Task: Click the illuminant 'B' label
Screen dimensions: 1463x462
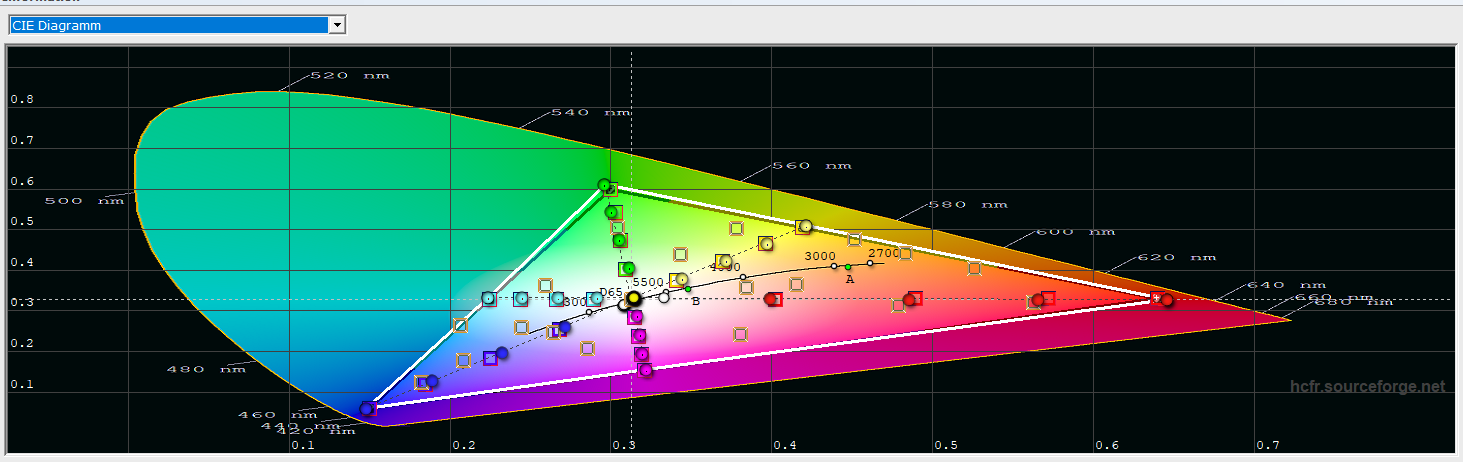Action: click(x=696, y=300)
